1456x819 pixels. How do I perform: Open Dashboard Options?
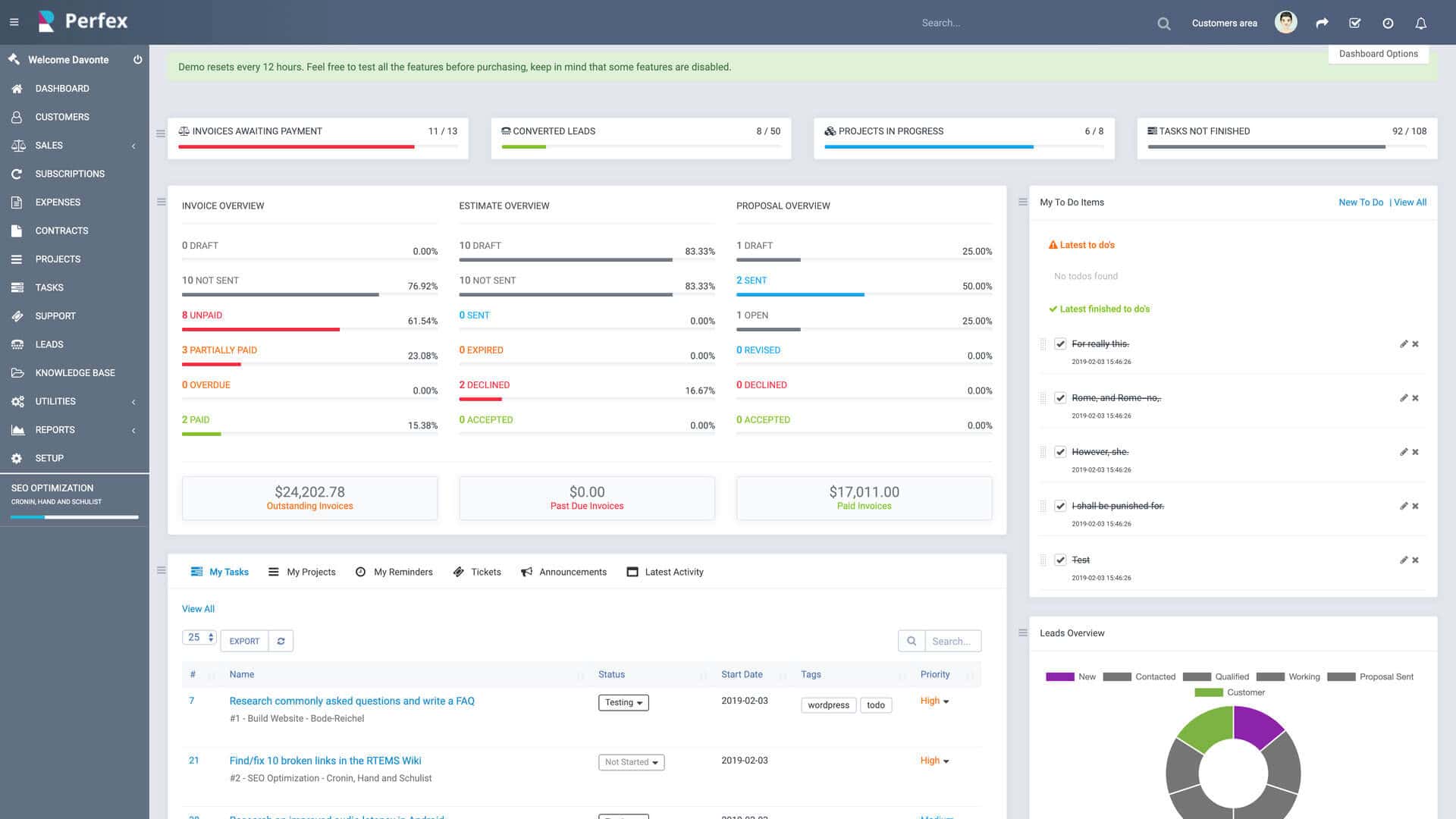[1378, 54]
